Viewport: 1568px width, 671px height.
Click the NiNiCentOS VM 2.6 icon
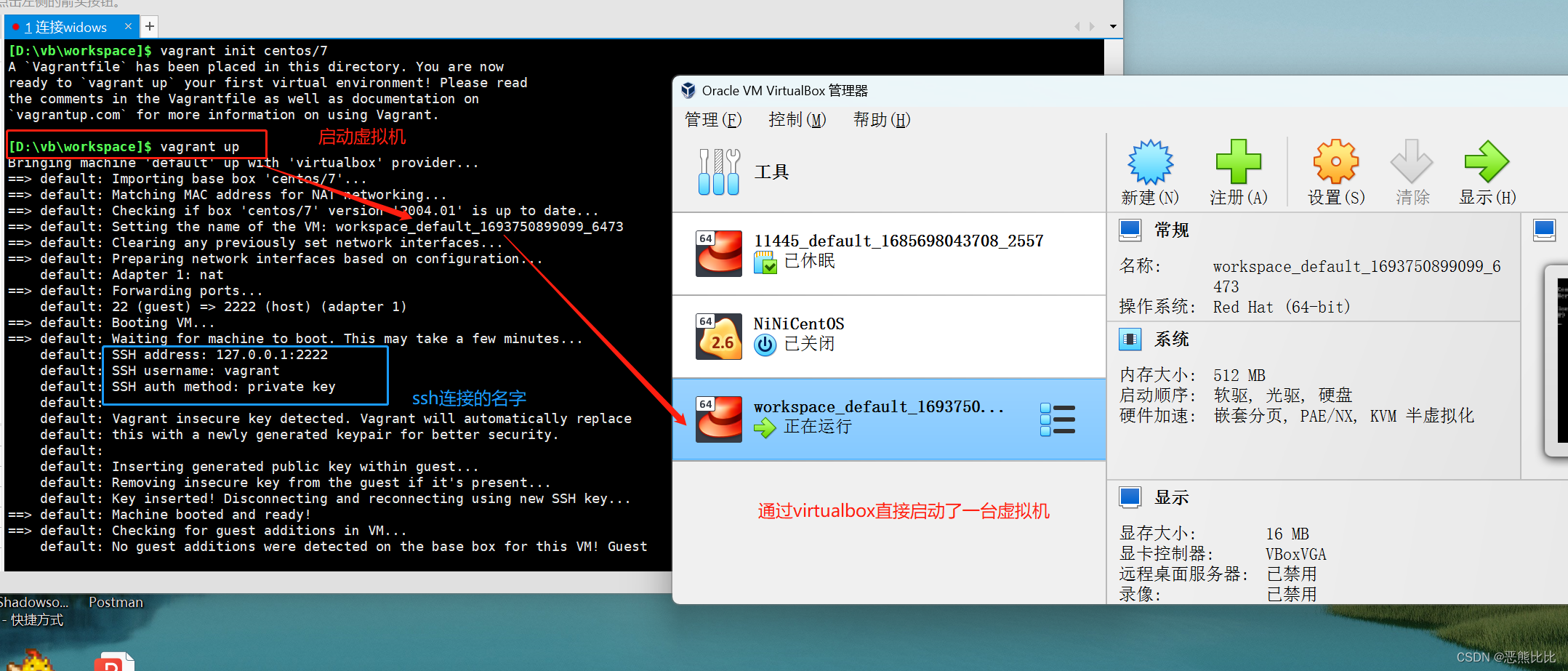[719, 337]
